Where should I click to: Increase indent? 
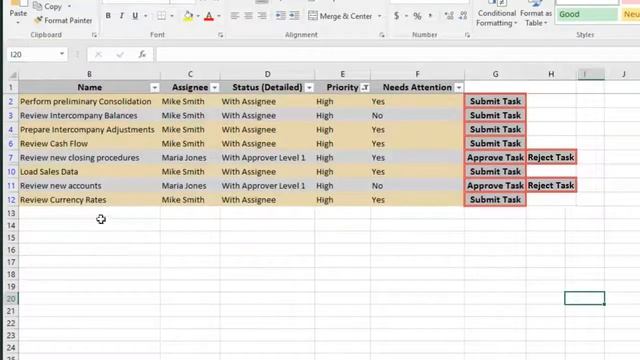294,16
